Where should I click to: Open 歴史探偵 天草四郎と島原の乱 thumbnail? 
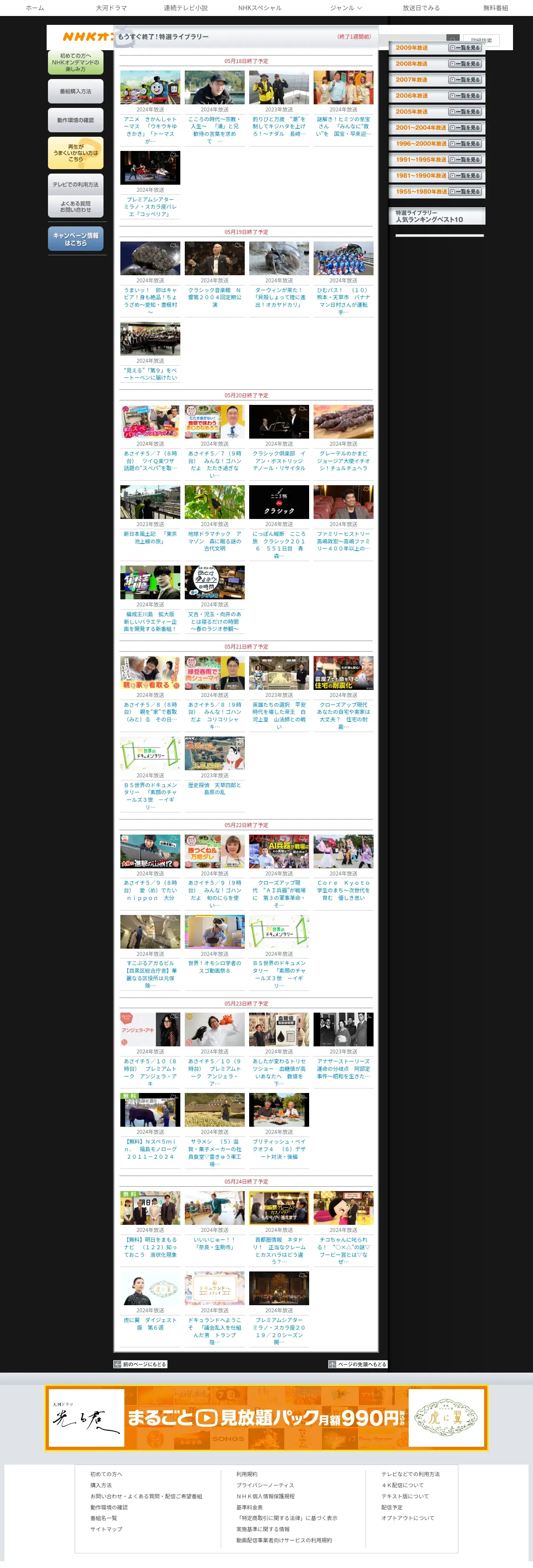215,753
